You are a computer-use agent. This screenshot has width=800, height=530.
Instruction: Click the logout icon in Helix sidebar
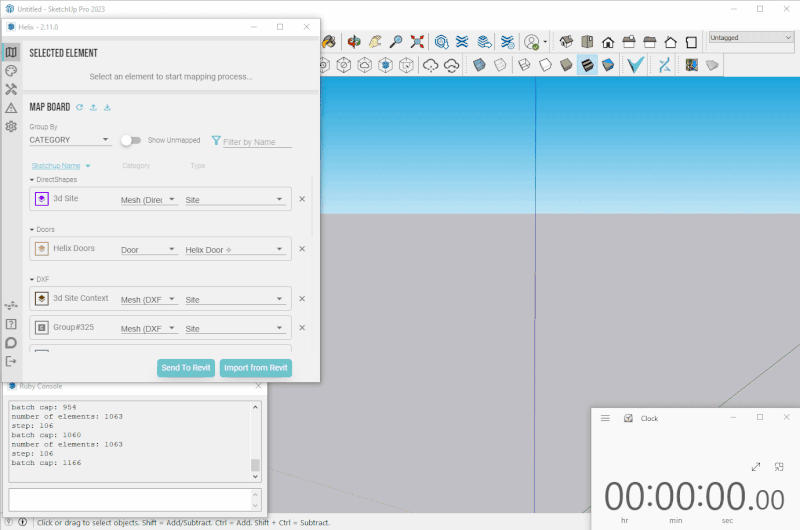click(x=11, y=361)
